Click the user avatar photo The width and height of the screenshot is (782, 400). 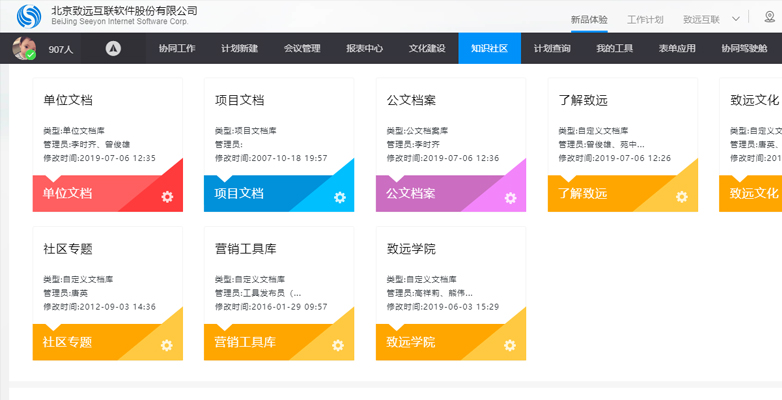coord(24,48)
